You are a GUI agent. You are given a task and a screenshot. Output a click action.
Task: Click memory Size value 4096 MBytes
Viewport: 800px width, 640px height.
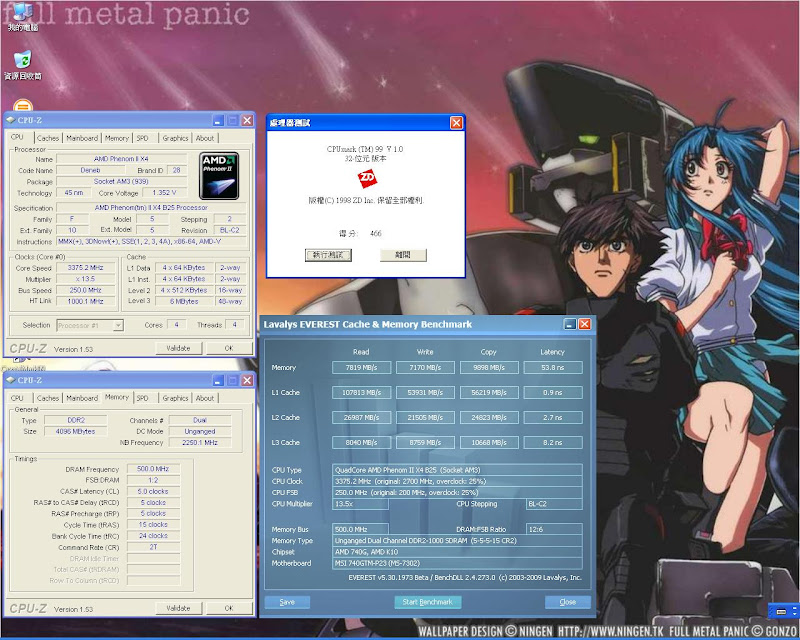tap(76, 431)
